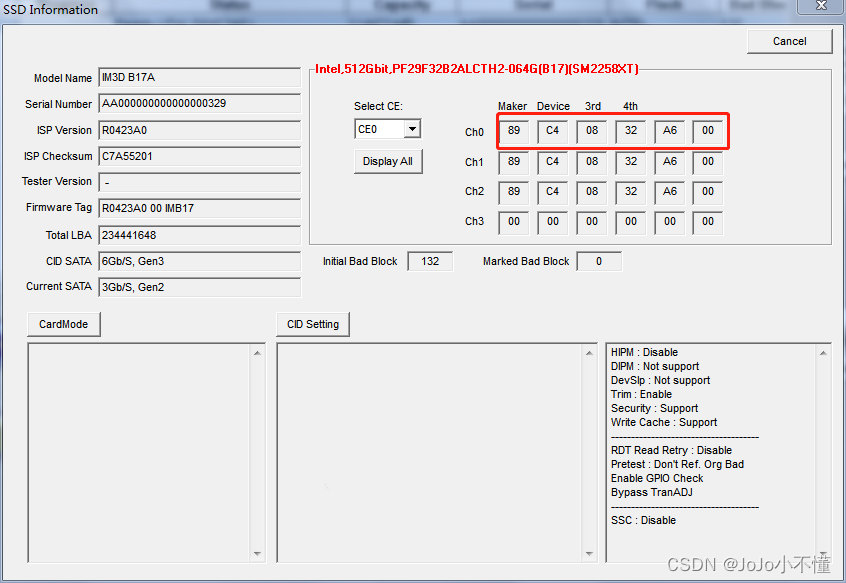Click Ch0 Maker ID cell 89
Screen dimensions: 846x583
click(514, 131)
